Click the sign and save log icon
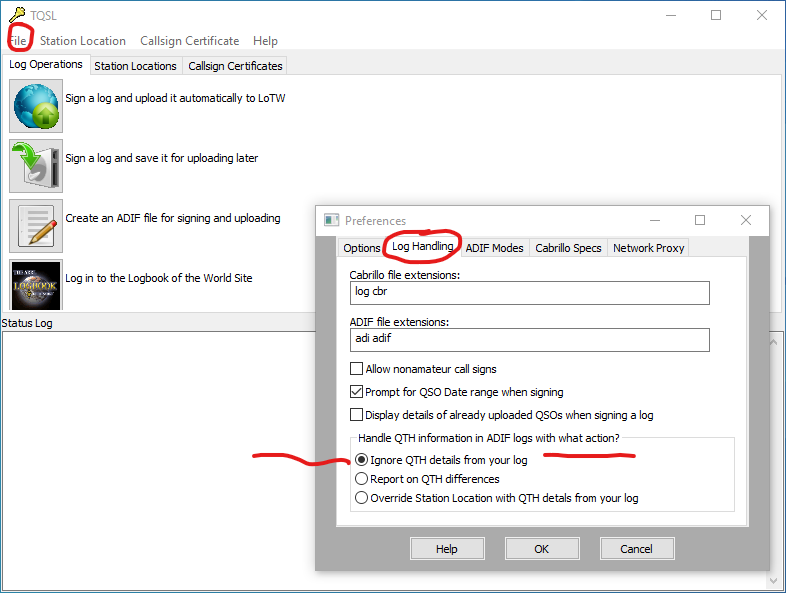Image resolution: width=786 pixels, height=593 pixels. coord(36,166)
